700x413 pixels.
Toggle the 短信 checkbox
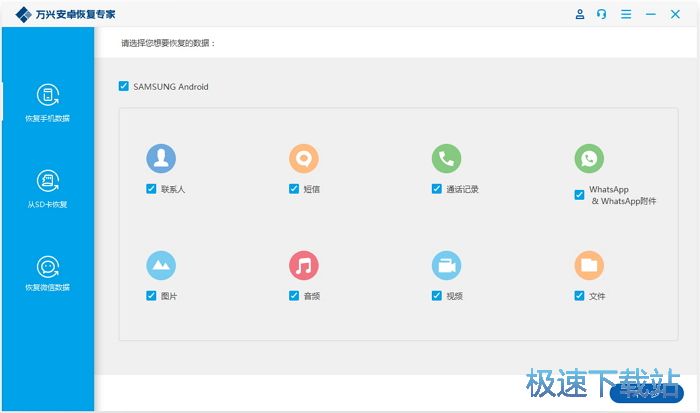(x=294, y=189)
